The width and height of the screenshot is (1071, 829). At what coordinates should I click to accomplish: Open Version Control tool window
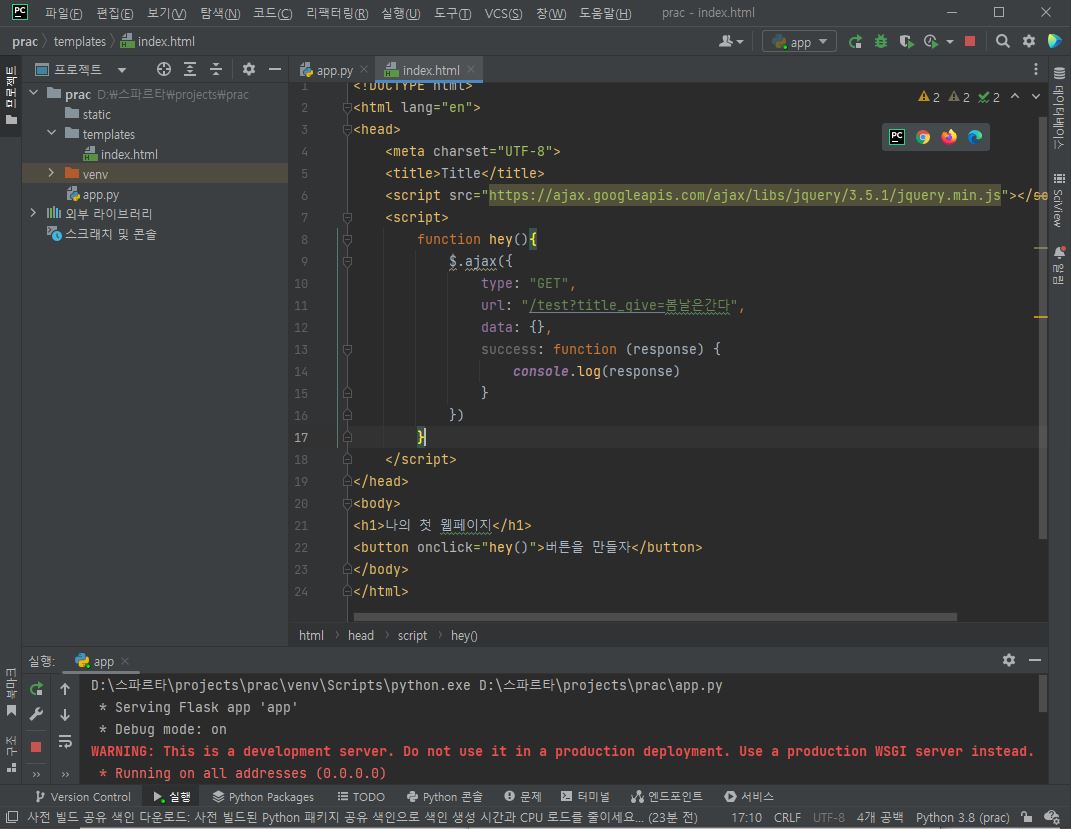(83, 796)
